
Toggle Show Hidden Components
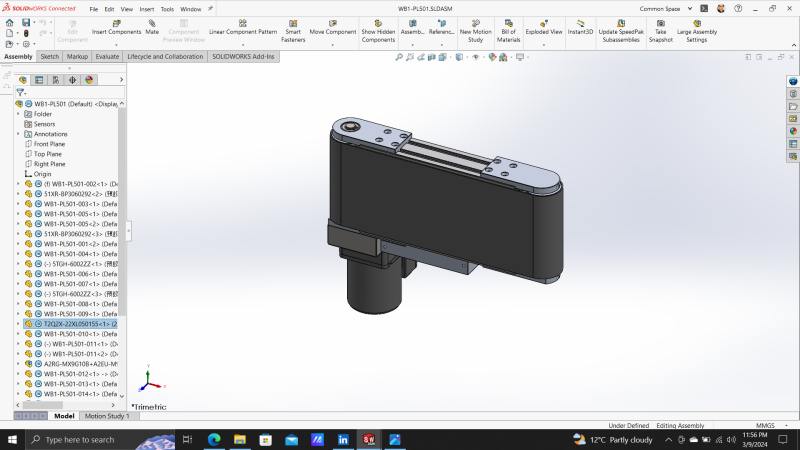click(x=378, y=23)
